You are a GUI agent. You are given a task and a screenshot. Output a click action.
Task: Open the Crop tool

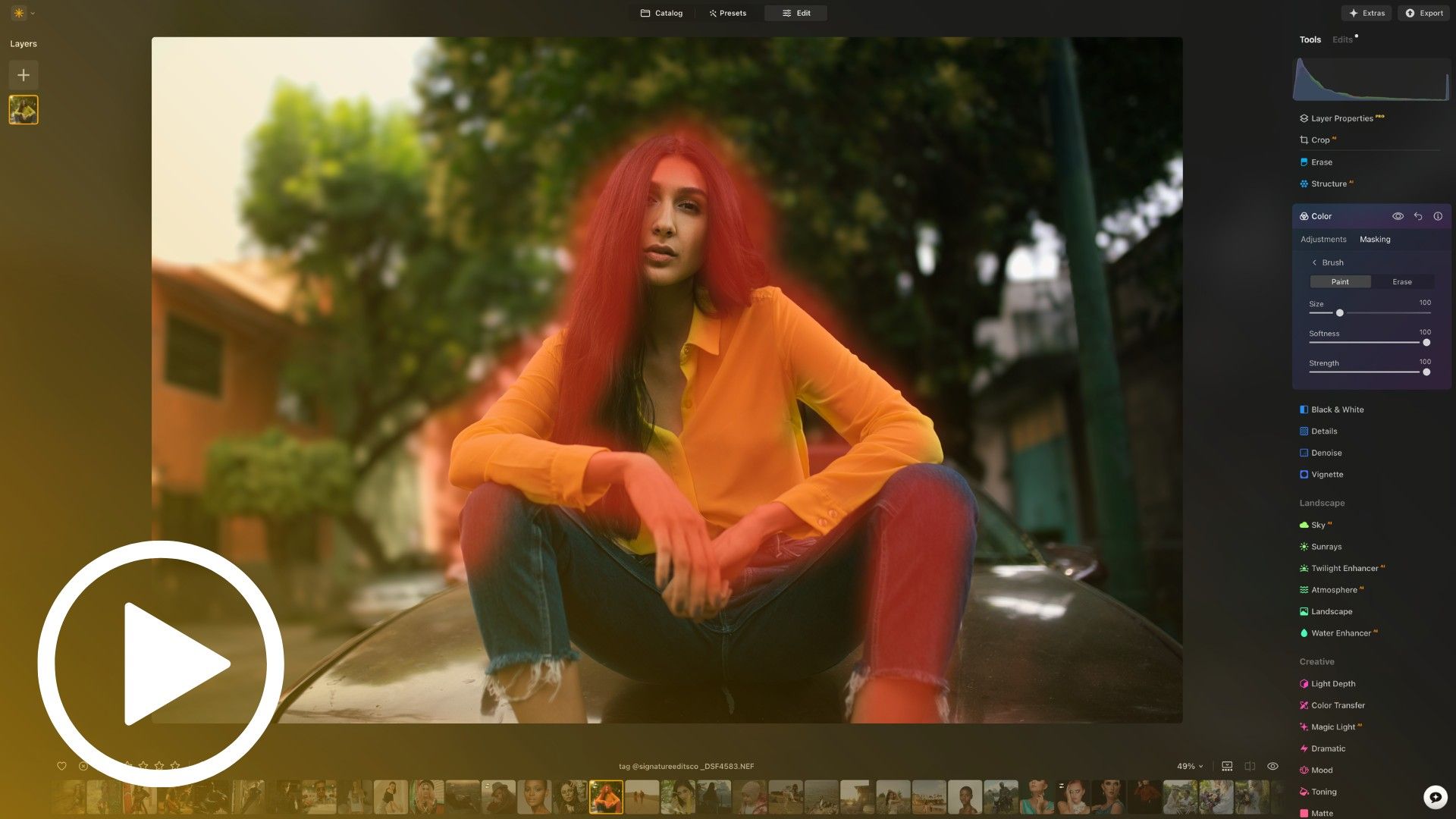[1319, 140]
